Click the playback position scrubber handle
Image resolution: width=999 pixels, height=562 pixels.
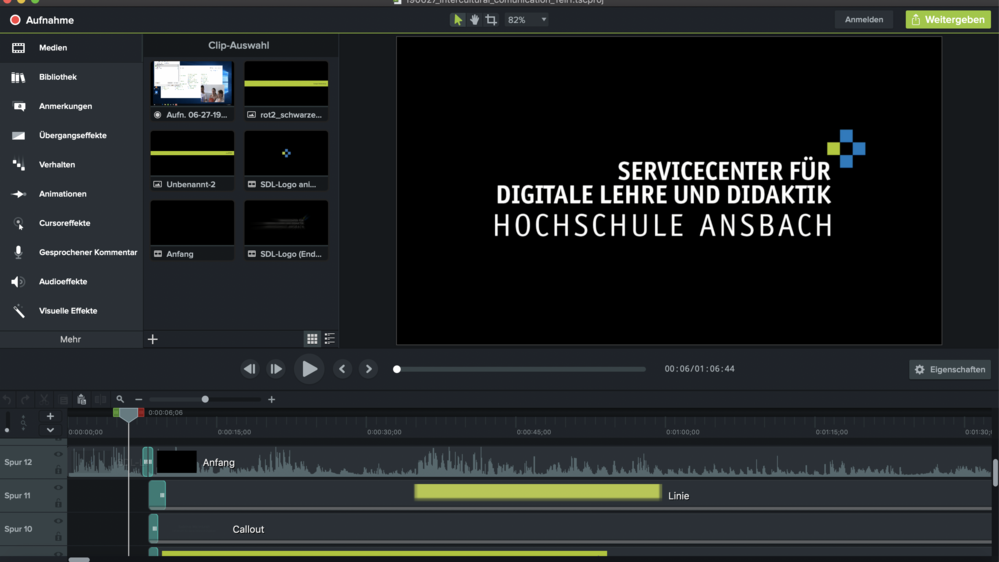pos(397,369)
